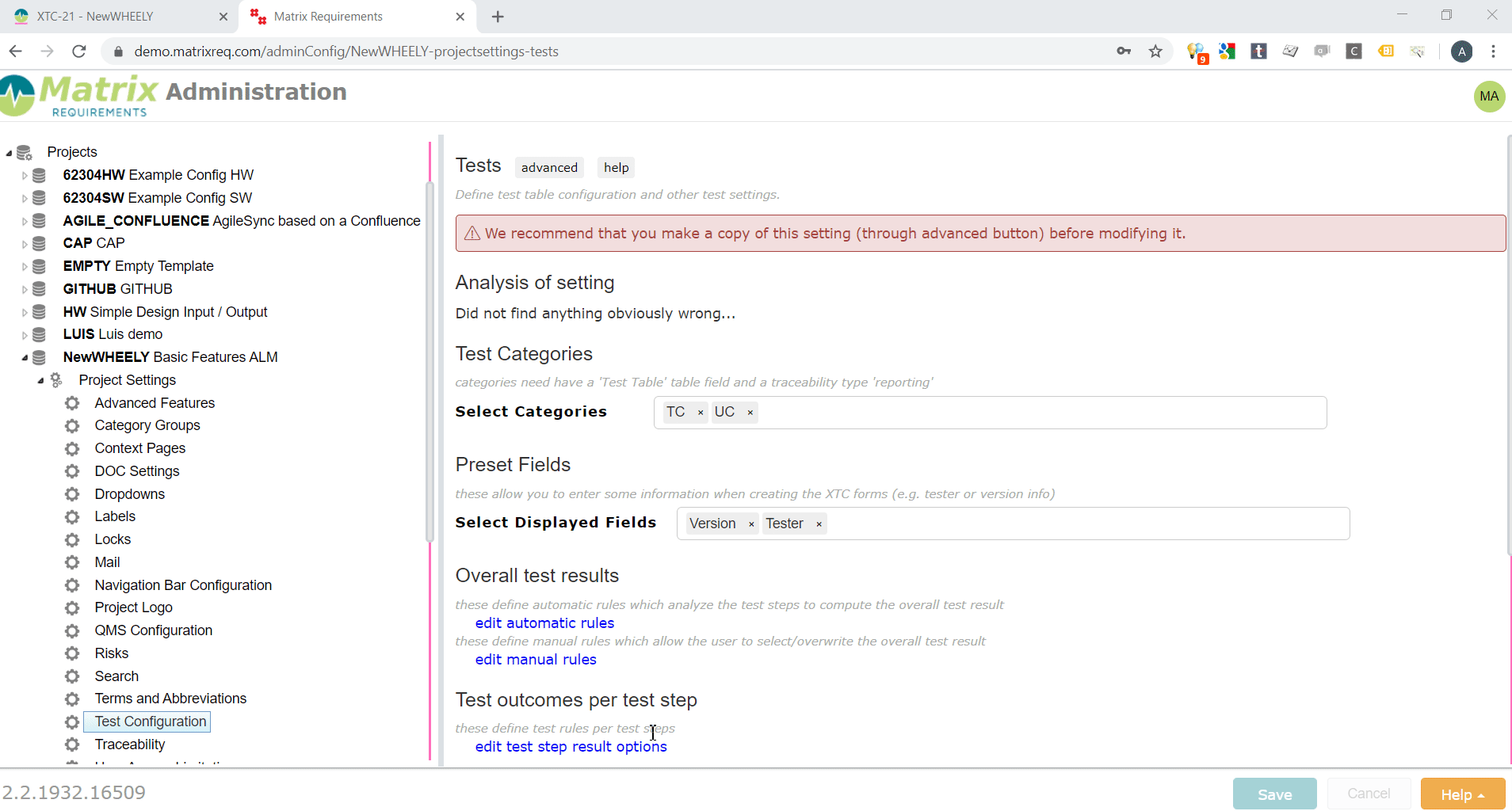Collapse the Projects root node
The height and width of the screenshot is (811, 1512).
click(9, 153)
